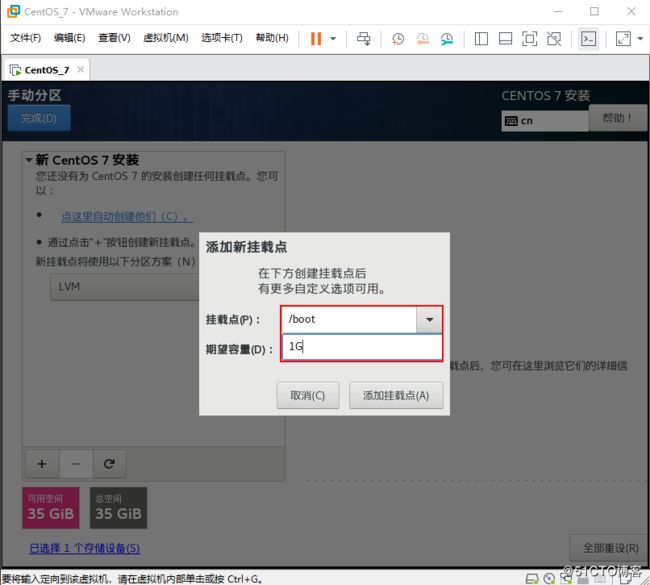Screen dimensions: 650x585
Task: Click the VMware Workstation title bar logo
Action: click(14, 12)
